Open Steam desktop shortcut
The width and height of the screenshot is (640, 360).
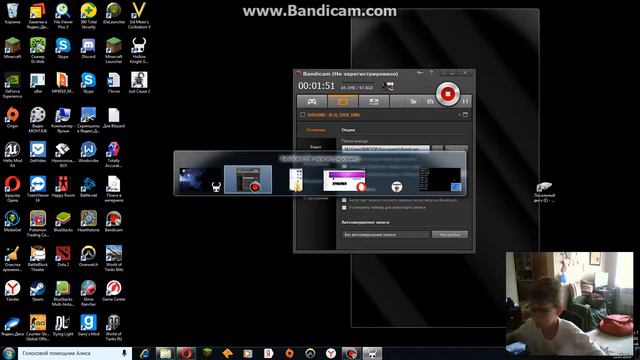point(38,291)
